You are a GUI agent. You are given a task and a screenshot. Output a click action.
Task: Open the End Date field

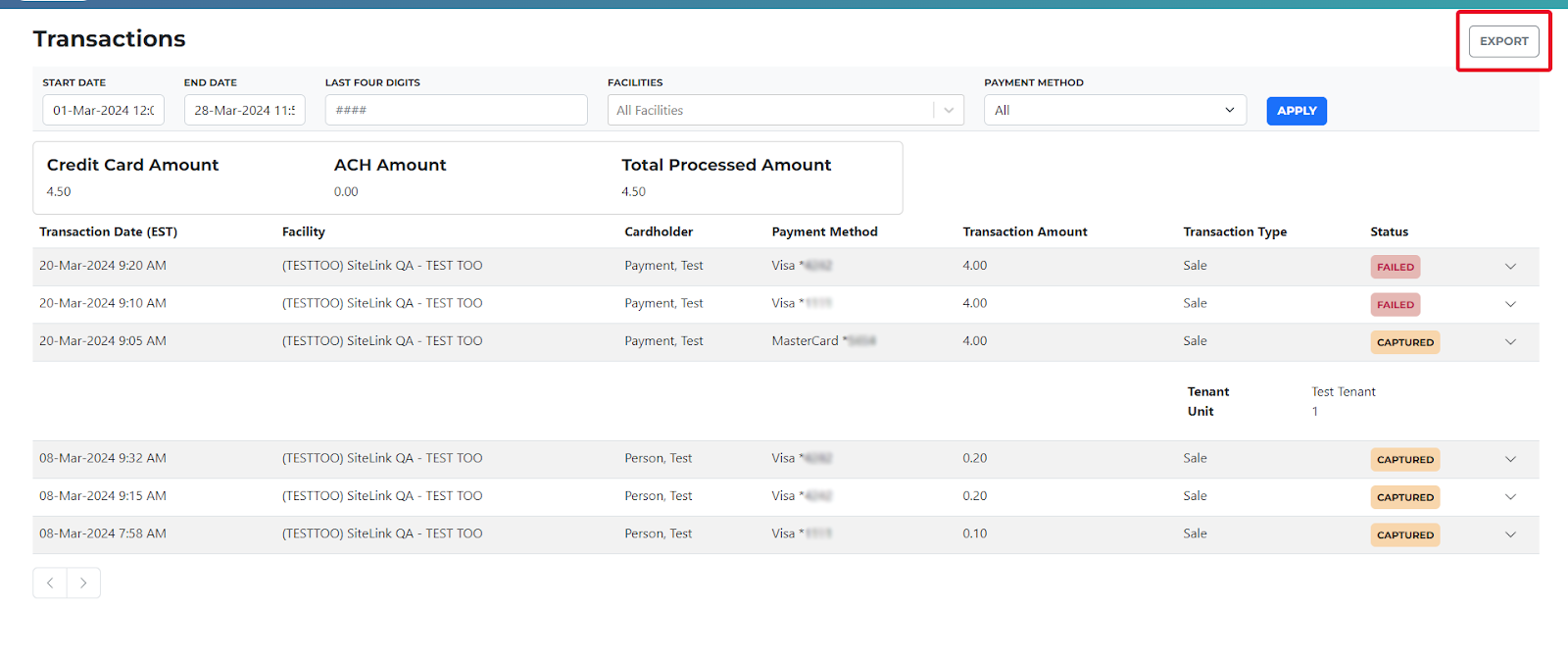(x=245, y=110)
